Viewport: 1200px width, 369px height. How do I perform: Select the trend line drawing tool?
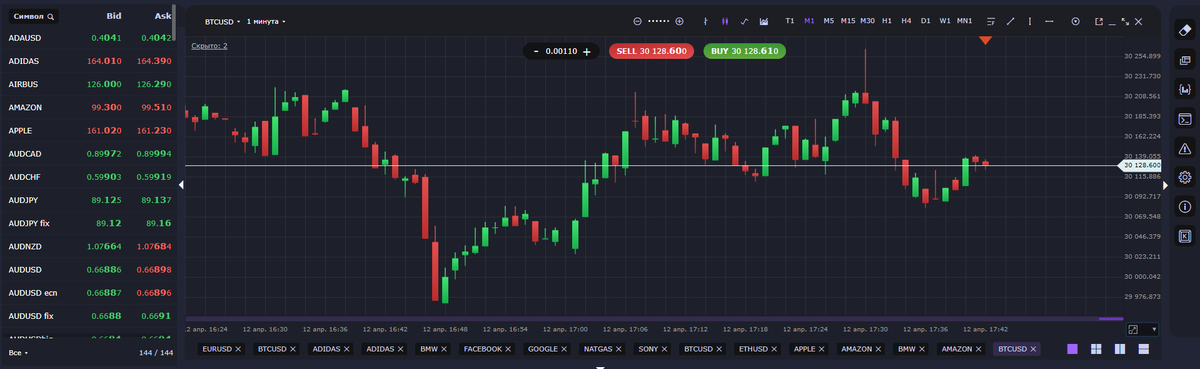(x=1011, y=21)
